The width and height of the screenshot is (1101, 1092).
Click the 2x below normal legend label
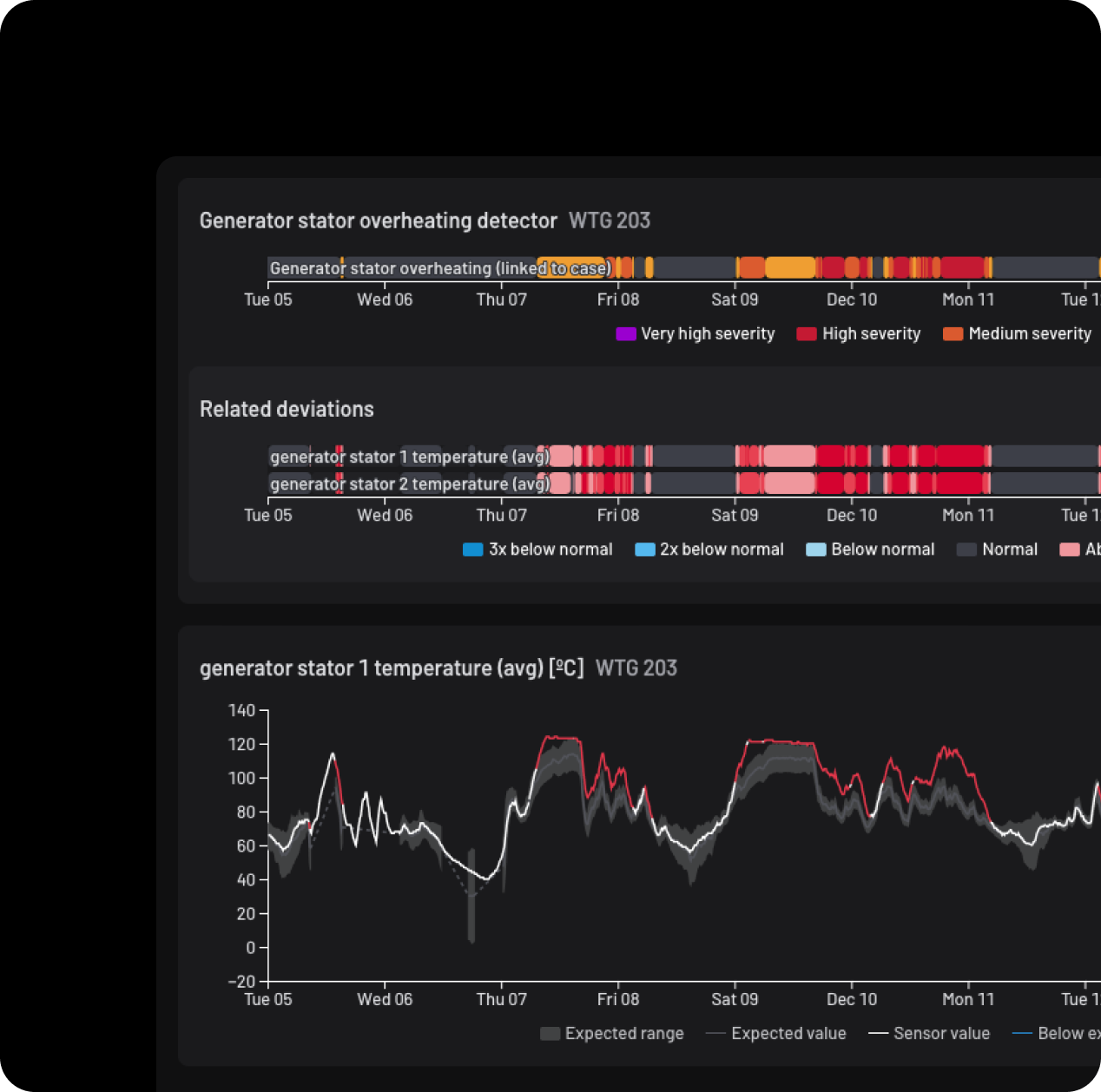click(x=722, y=549)
